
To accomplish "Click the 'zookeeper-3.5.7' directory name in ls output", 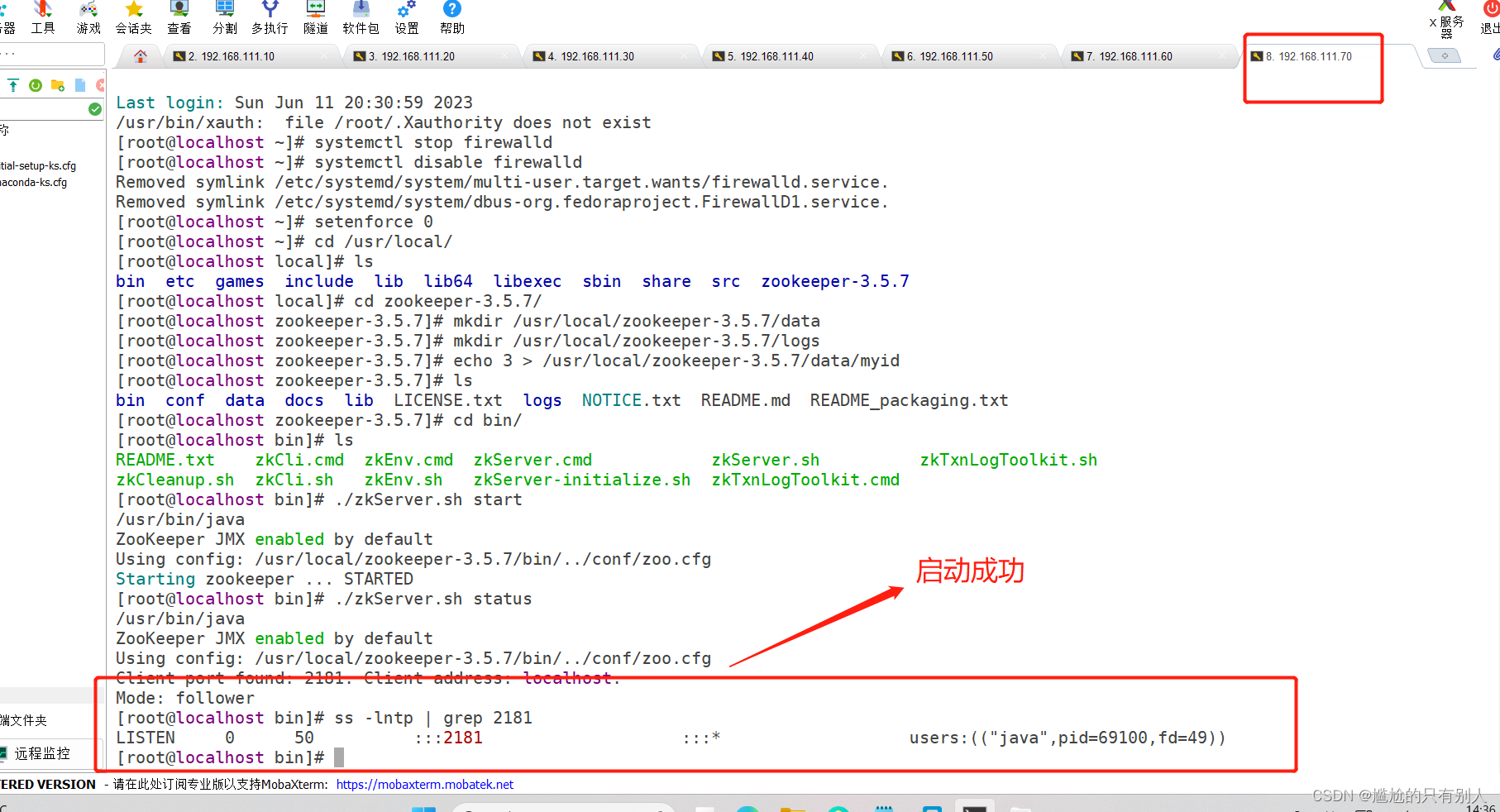I will tap(835, 281).
